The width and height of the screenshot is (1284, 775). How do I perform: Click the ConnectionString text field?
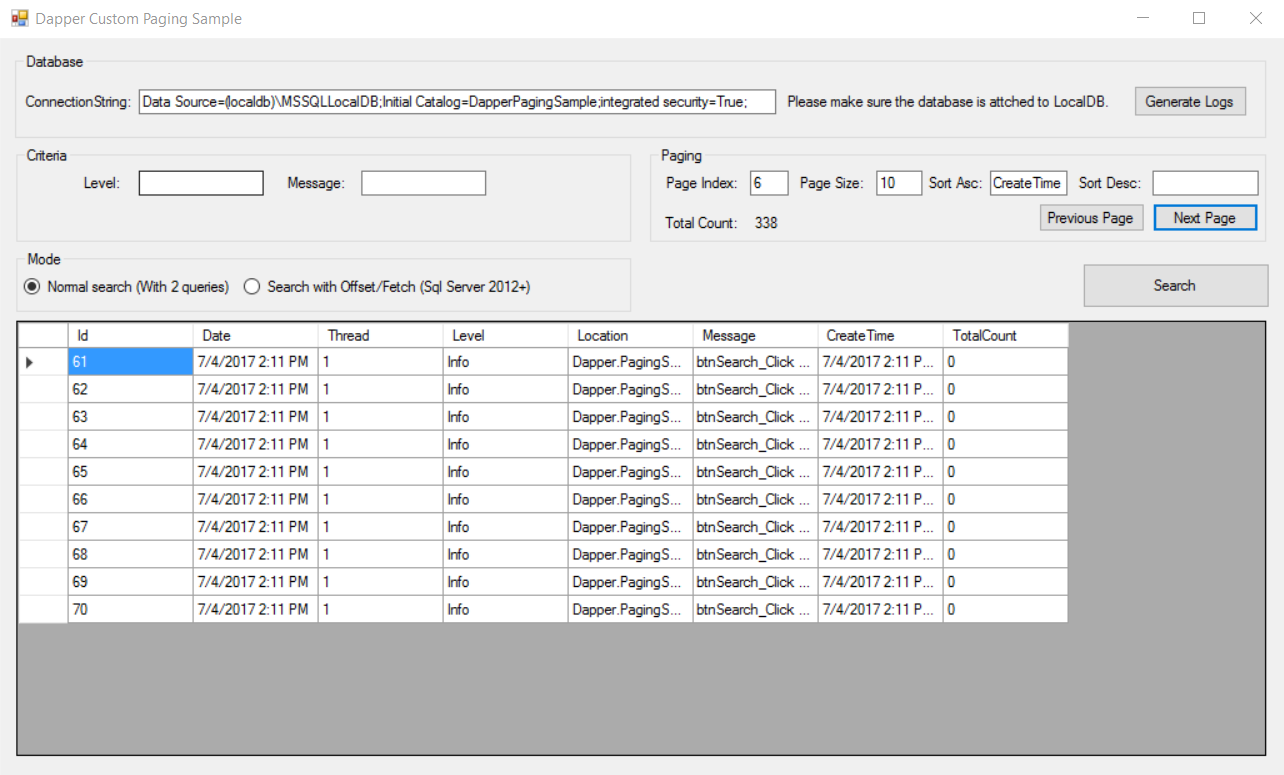(x=457, y=101)
